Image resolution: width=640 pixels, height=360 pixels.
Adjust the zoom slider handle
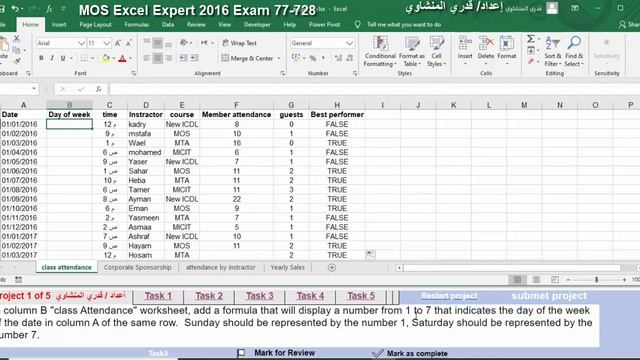[x=596, y=280]
